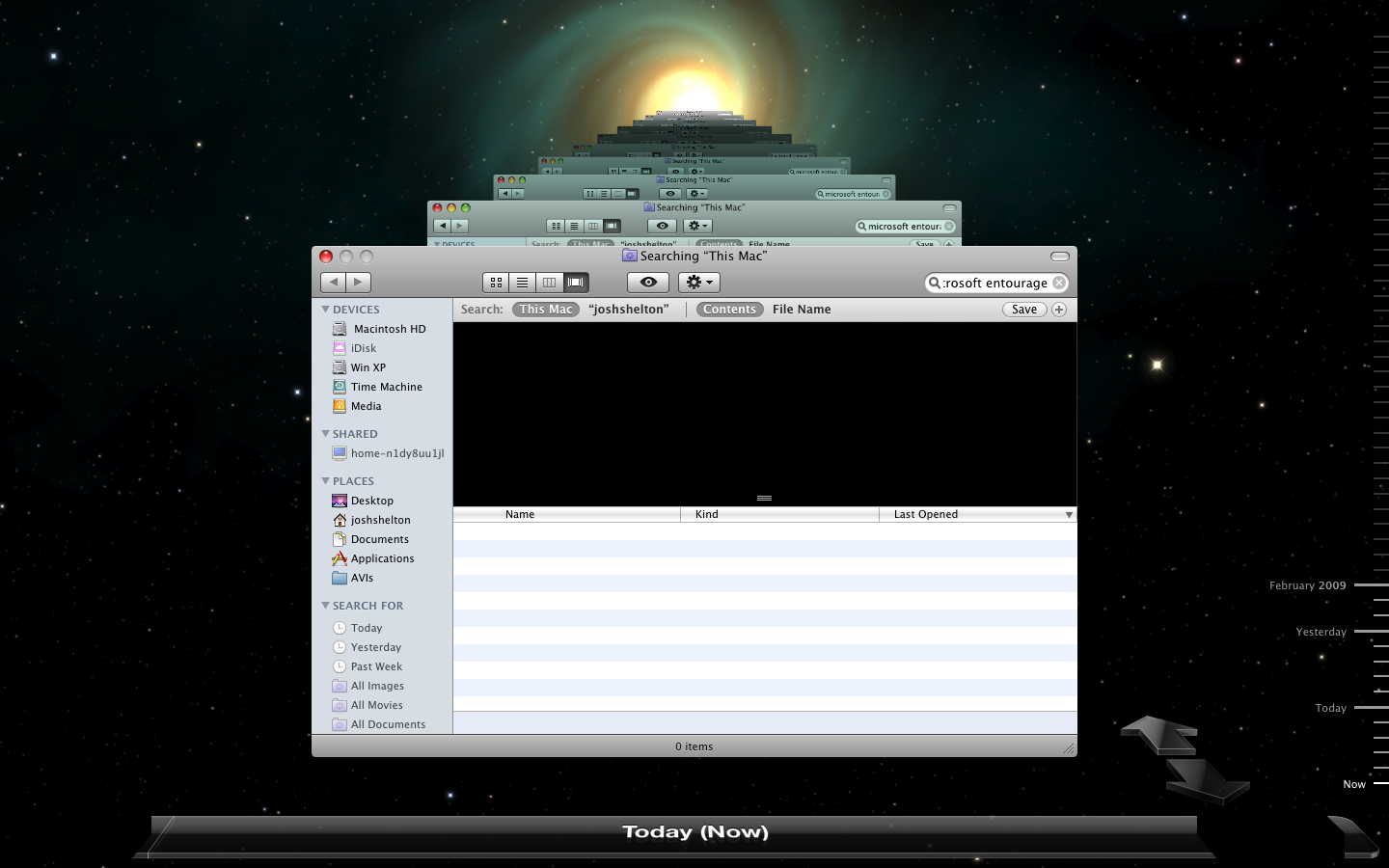1389x868 pixels.
Task: Select the "joshshelton" search scope
Action: coord(629,310)
